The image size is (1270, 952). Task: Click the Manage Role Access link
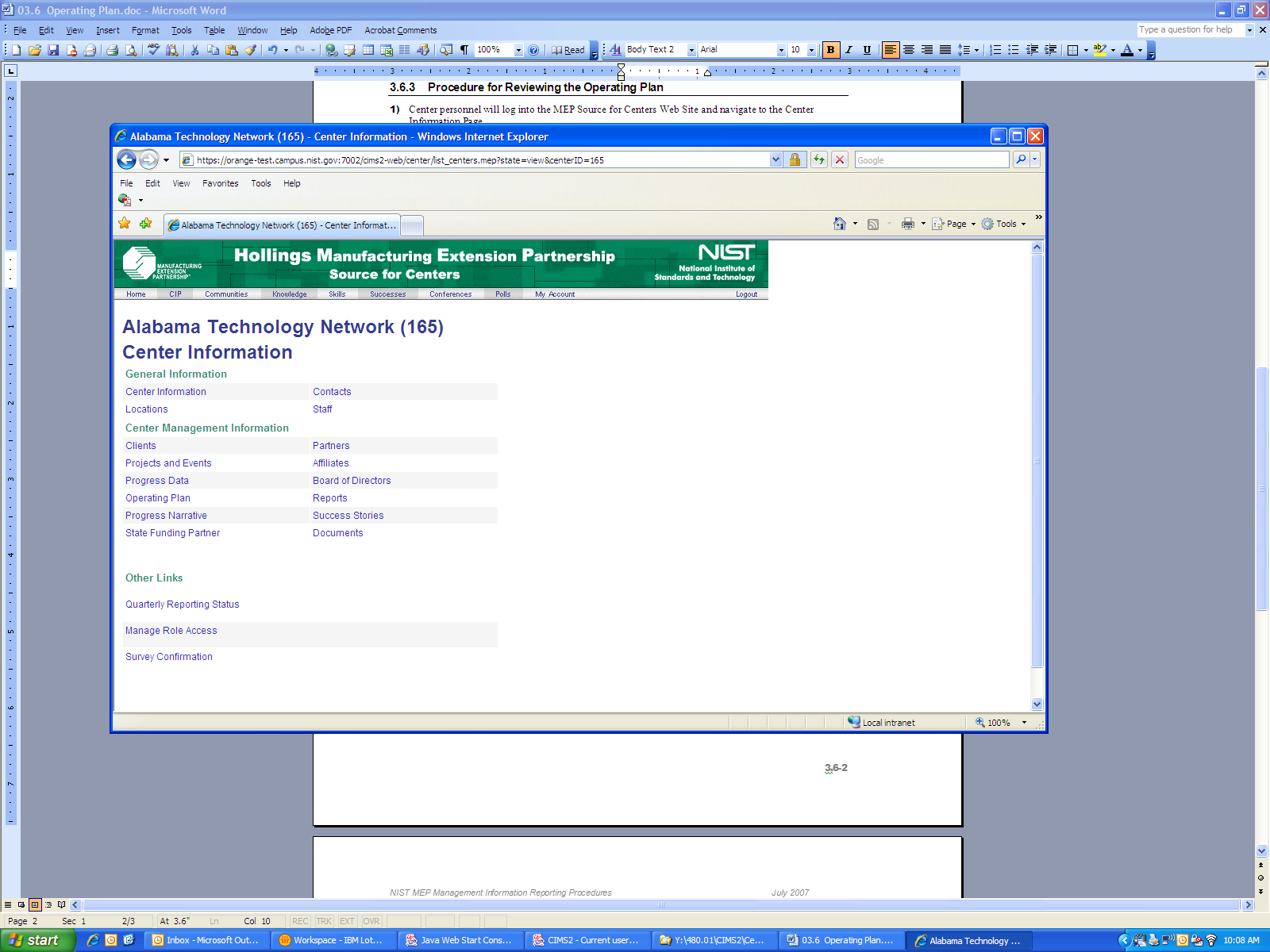[x=171, y=631]
